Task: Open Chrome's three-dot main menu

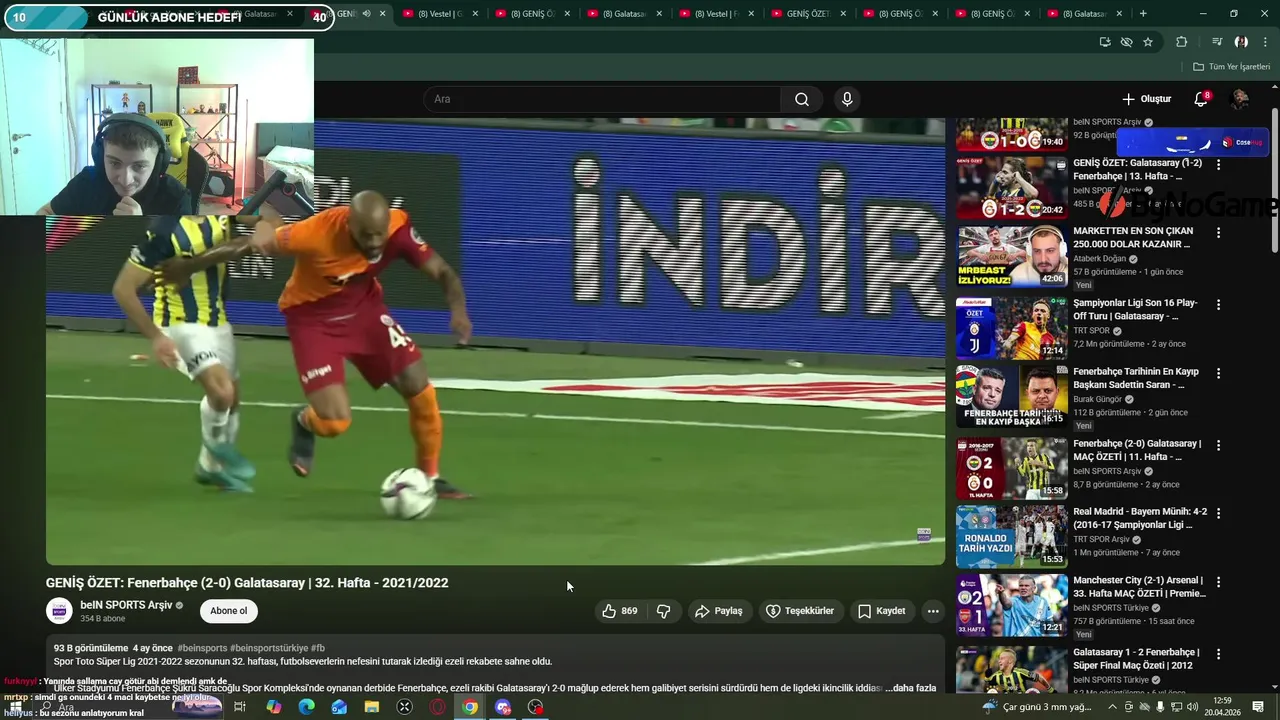Action: click(1264, 42)
